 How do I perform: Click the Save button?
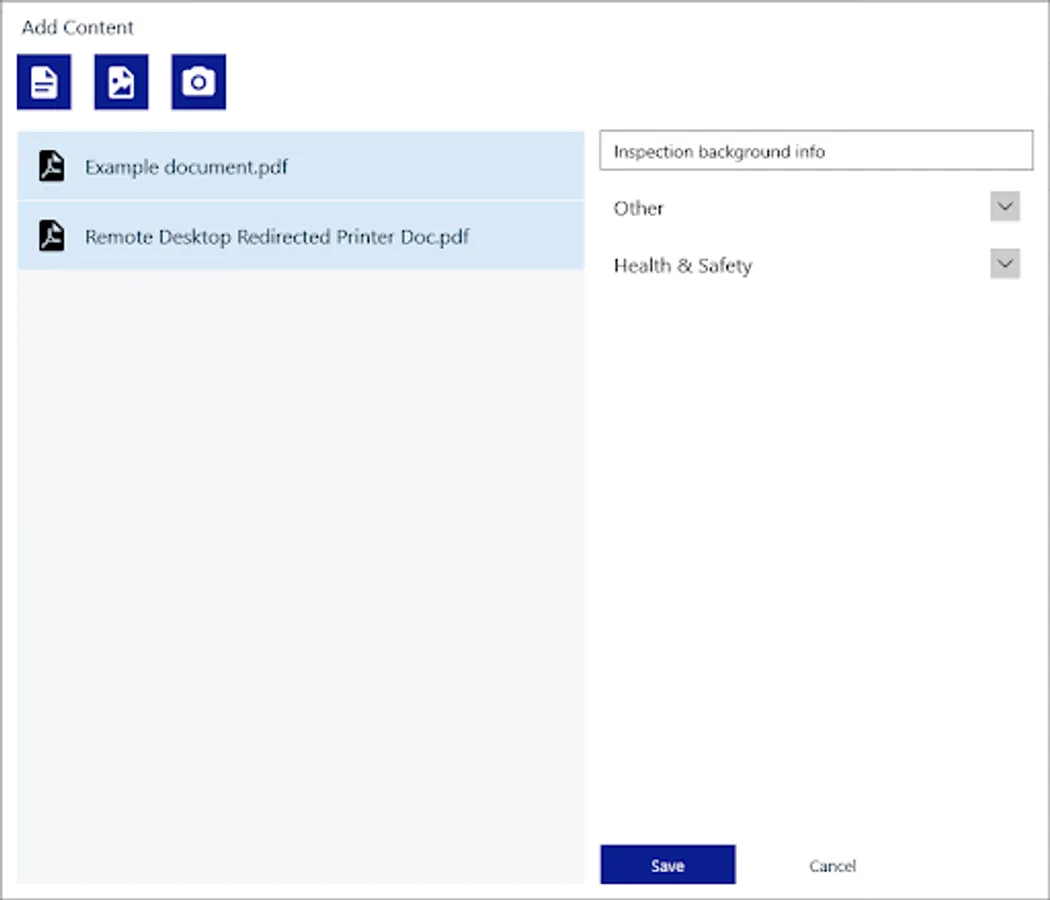668,865
